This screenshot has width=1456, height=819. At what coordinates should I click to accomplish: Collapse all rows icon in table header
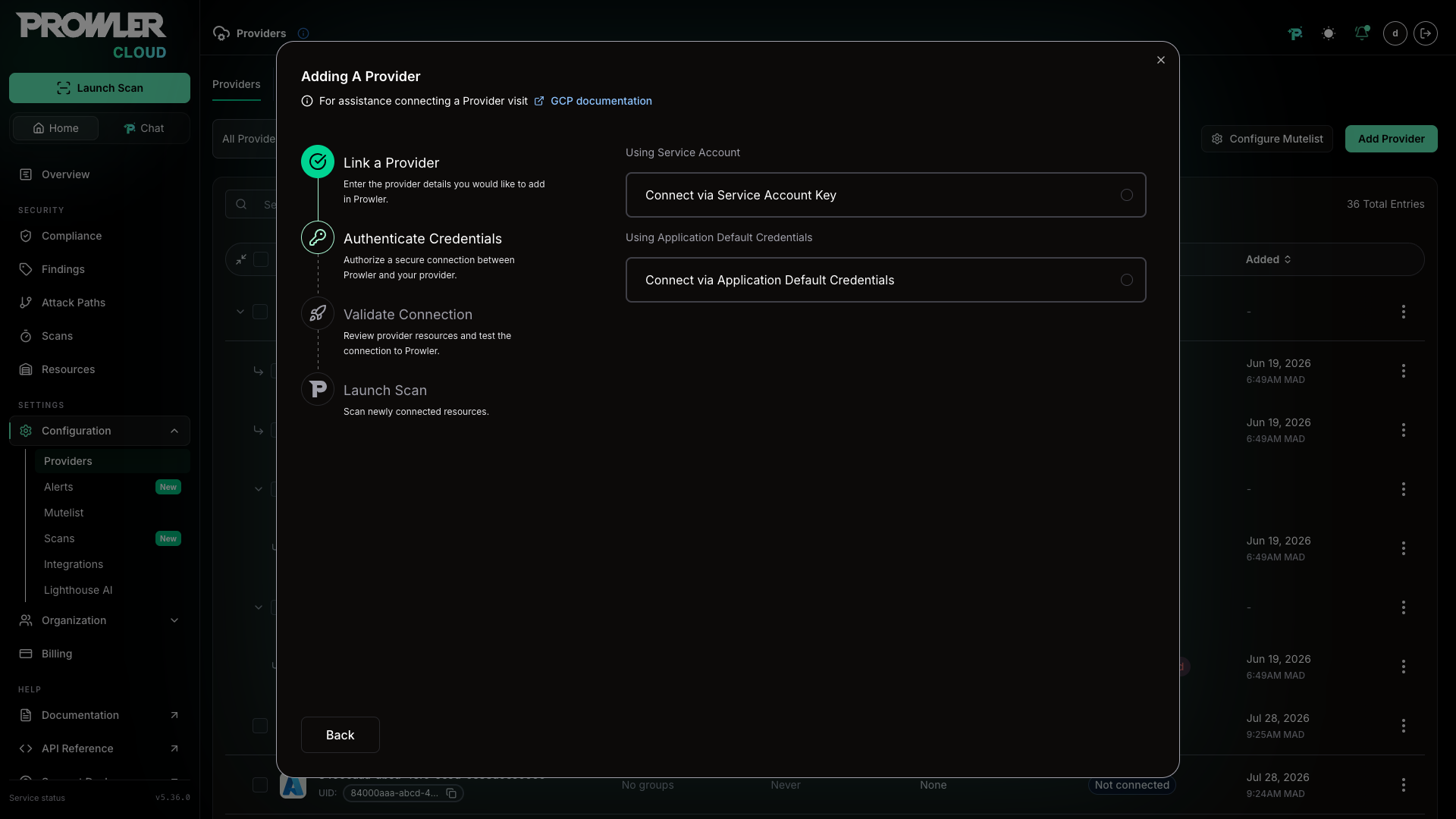[x=241, y=259]
